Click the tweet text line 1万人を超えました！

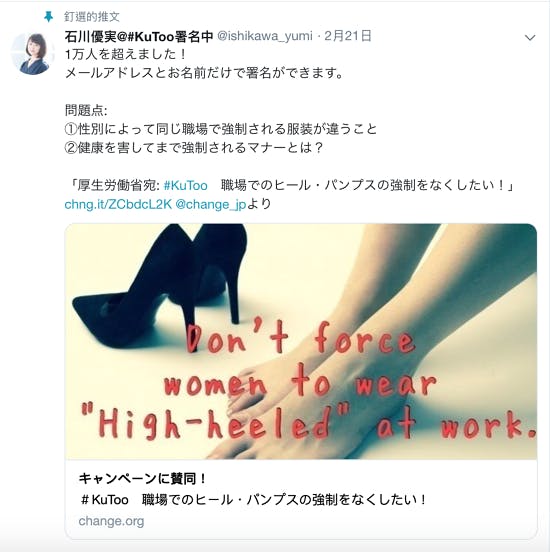point(126,55)
